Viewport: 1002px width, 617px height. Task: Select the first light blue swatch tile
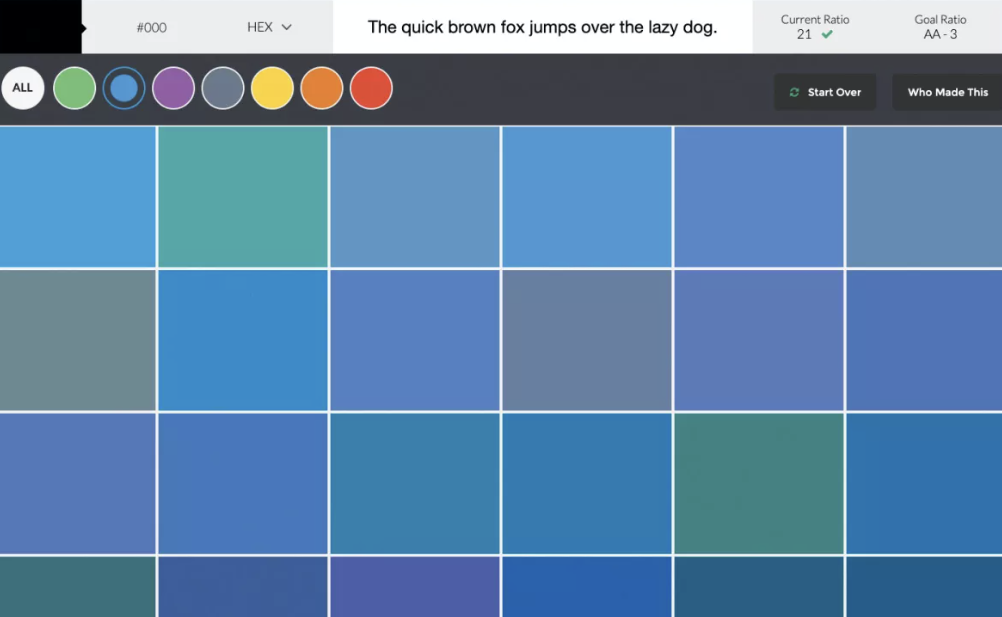pos(77,196)
